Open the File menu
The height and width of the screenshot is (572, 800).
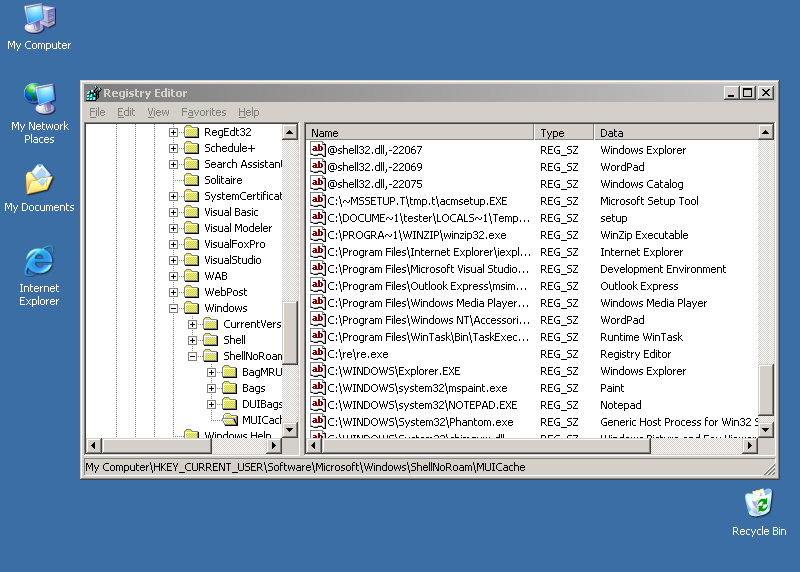tap(97, 112)
